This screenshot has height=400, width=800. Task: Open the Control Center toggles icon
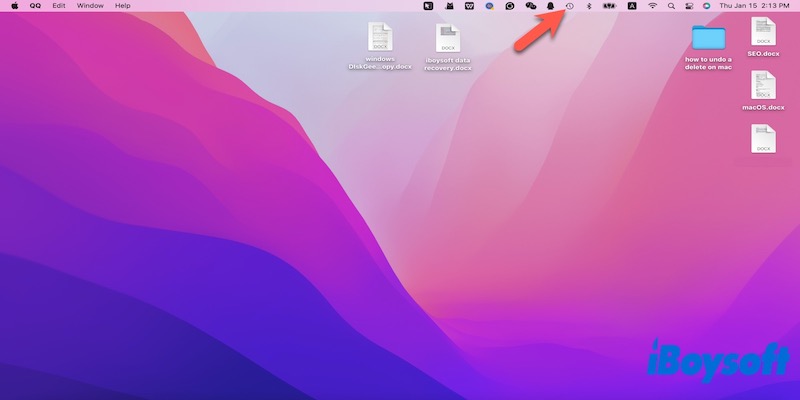(689, 6)
